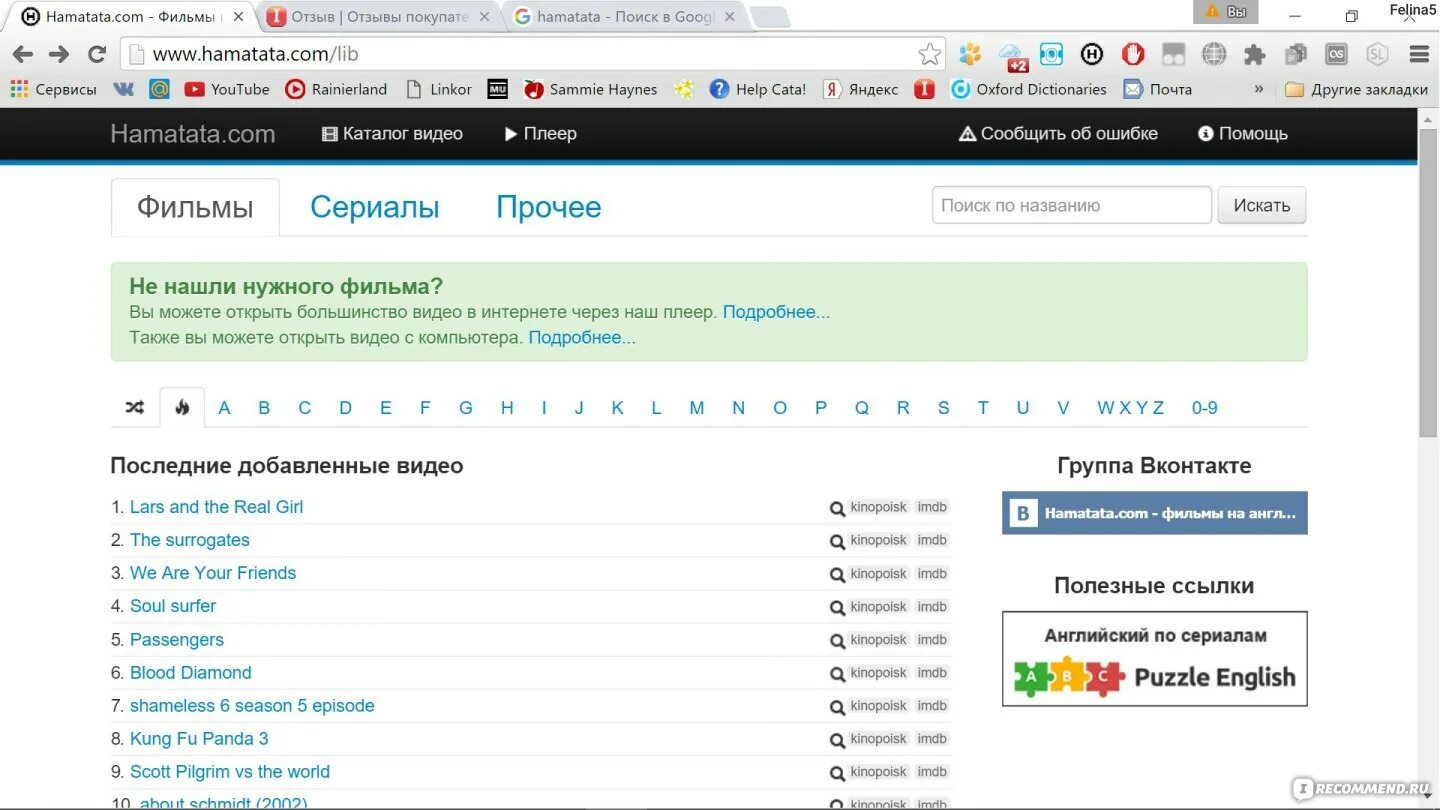
Task: Open the MU bookmark icon
Action: pos(498,89)
